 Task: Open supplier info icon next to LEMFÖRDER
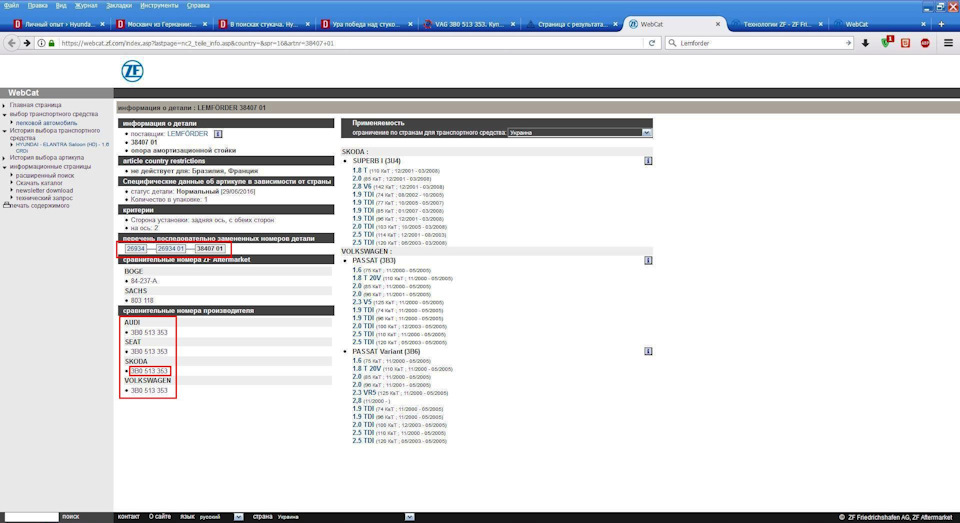(218, 134)
